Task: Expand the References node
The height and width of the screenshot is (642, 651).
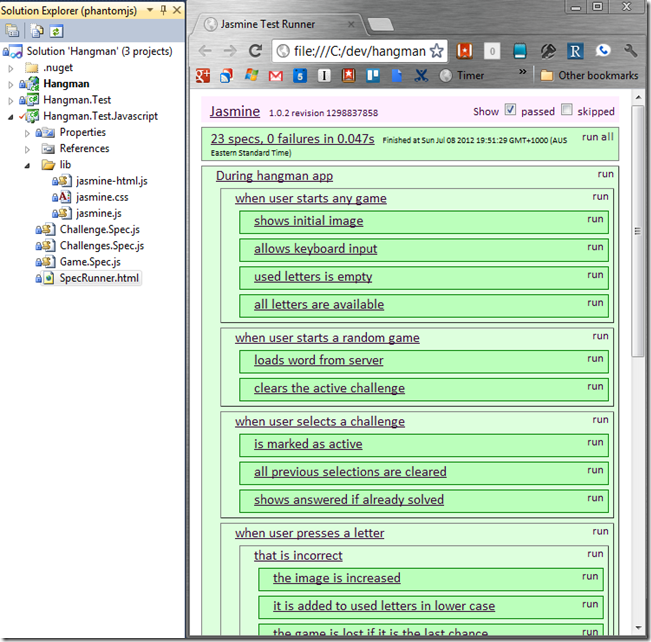Action: [27, 149]
